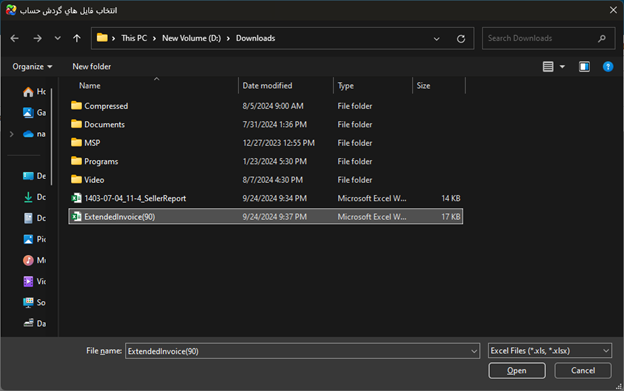Viewport: 624px width, 391px height.
Task: Expand the OneDrive cloud item
Action: (x=12, y=134)
